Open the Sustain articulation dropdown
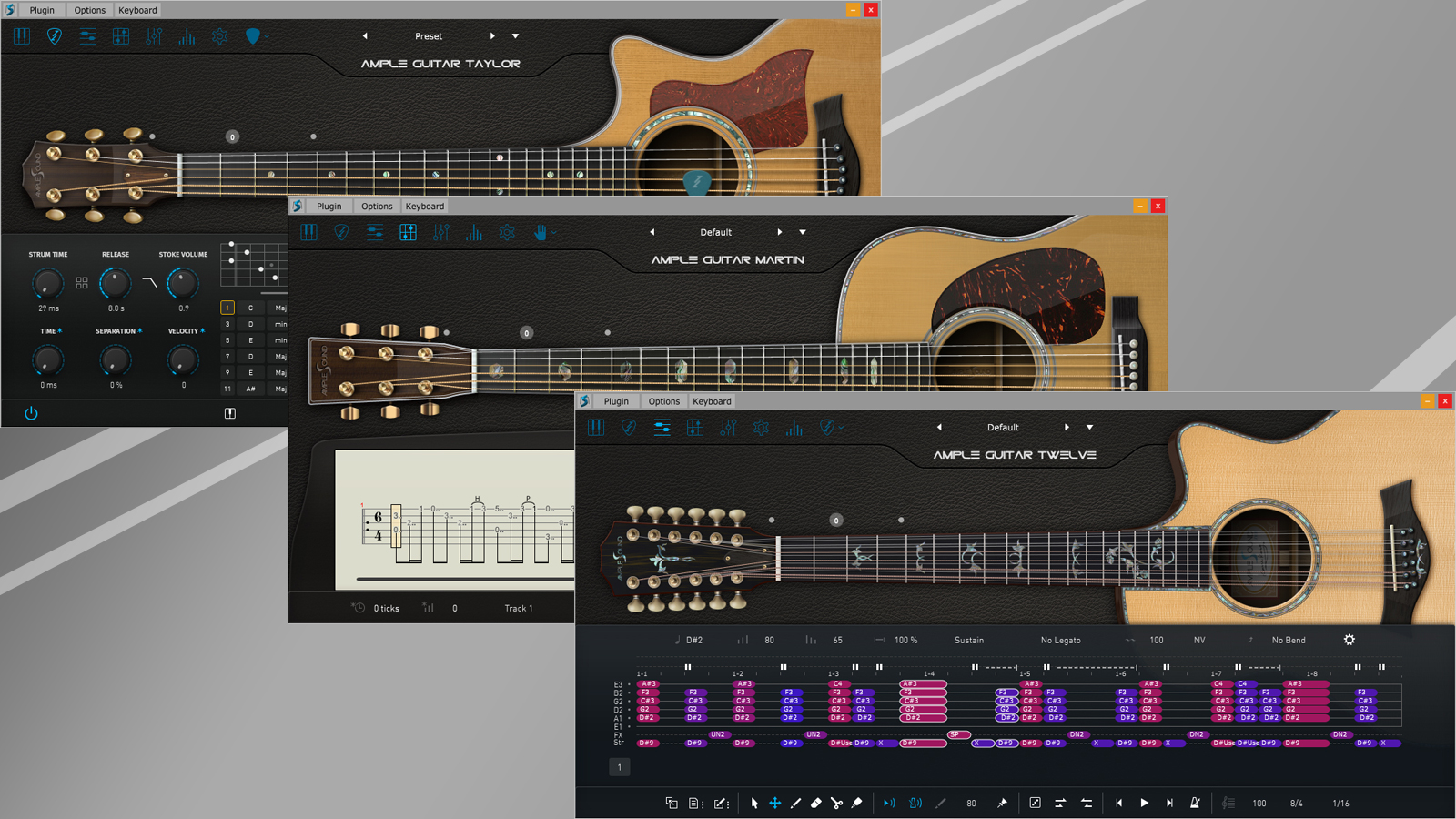This screenshot has width=1456, height=819. (969, 641)
